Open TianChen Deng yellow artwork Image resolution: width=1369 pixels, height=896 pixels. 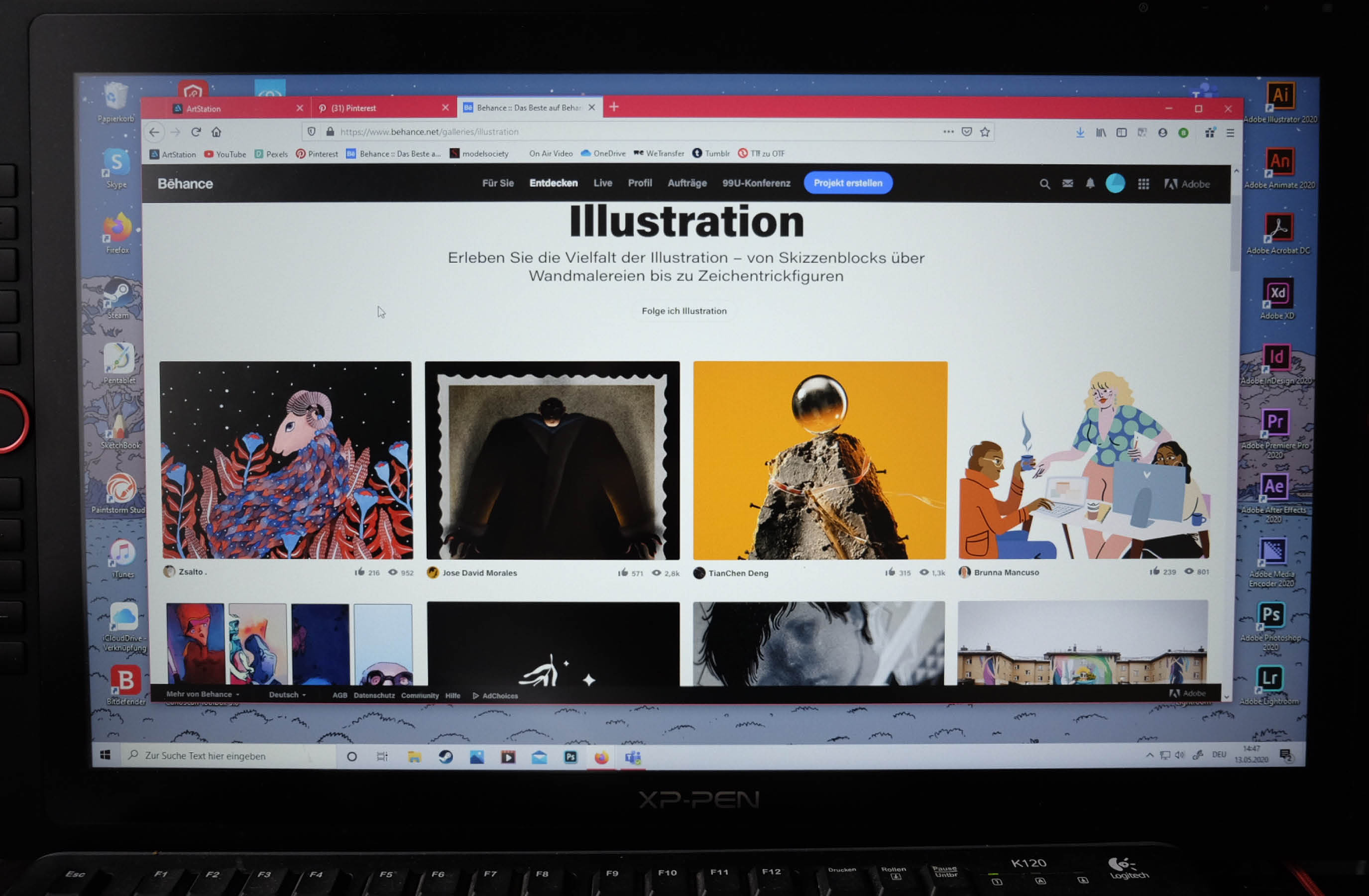coord(820,460)
